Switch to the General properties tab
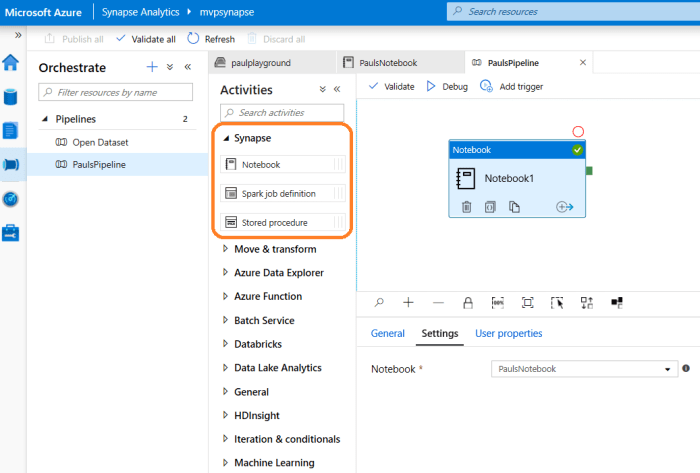The image size is (700, 473). pyautogui.click(x=387, y=333)
